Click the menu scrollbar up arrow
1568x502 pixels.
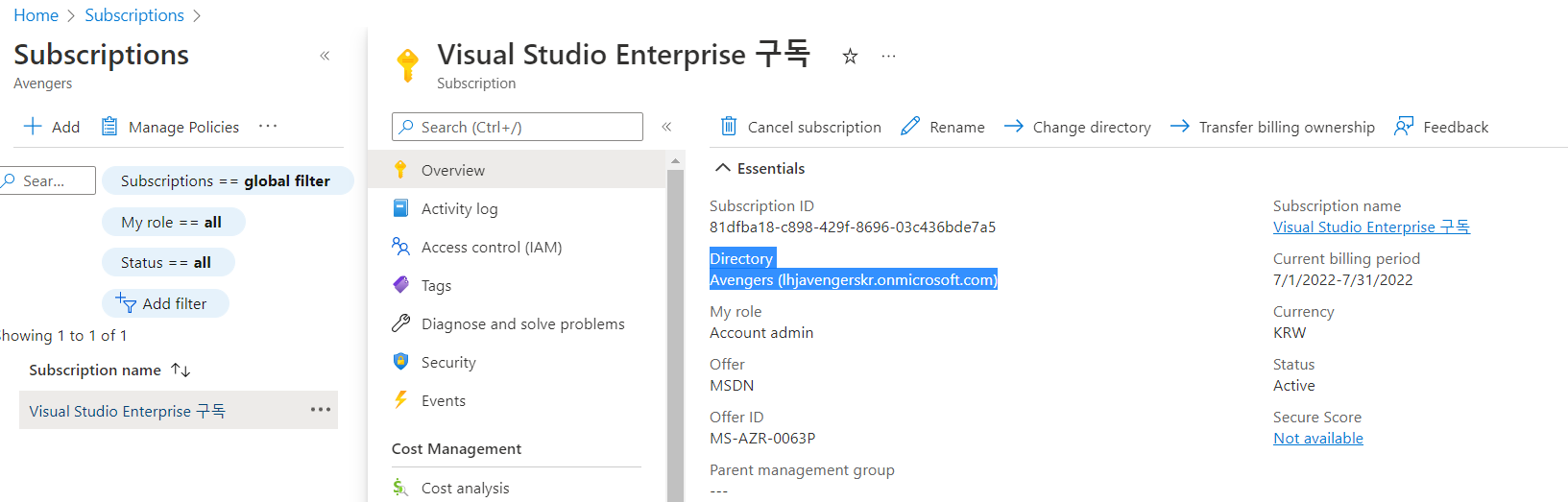coord(675,161)
